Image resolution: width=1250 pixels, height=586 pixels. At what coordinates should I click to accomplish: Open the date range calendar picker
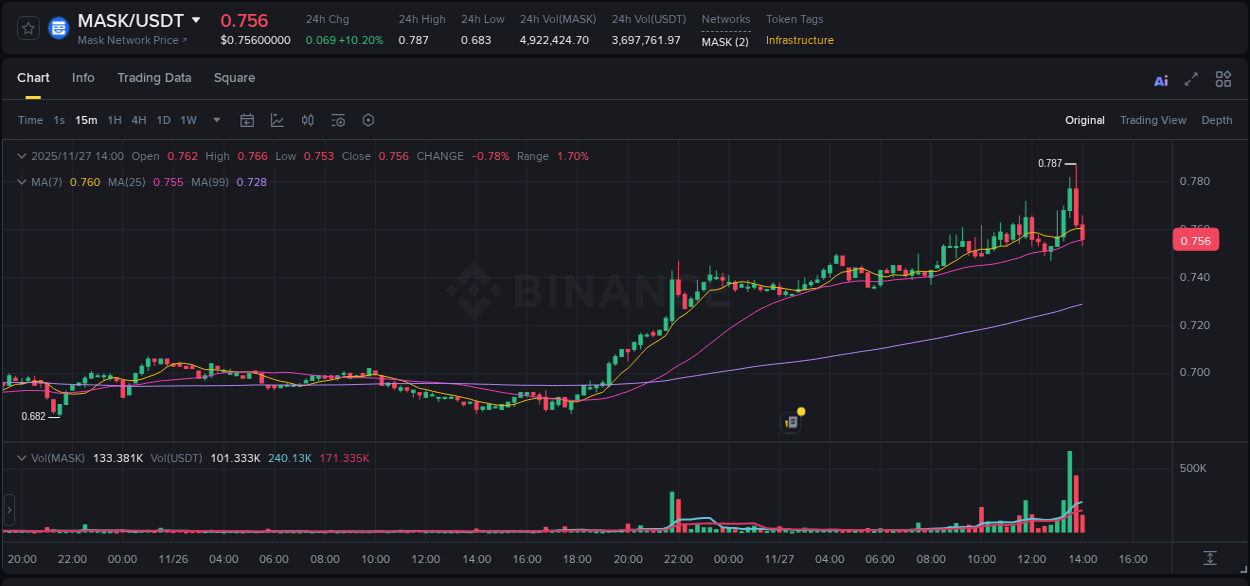tap(247, 120)
